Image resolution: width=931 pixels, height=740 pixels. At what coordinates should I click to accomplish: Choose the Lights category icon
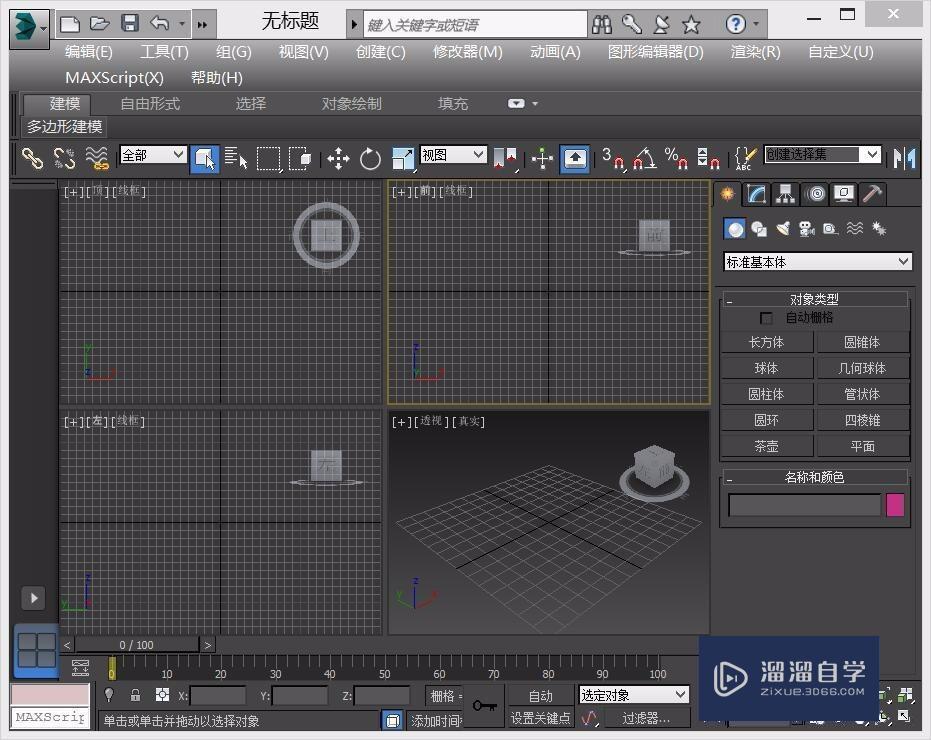[783, 229]
